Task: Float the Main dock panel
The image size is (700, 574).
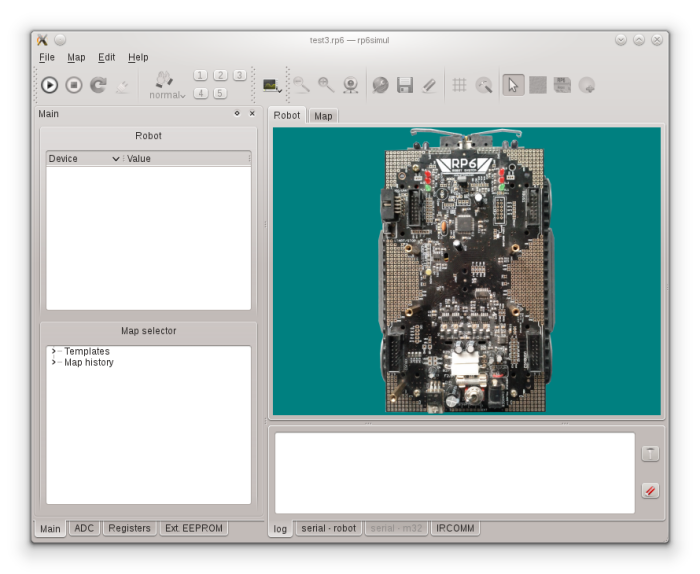Action: tap(237, 113)
